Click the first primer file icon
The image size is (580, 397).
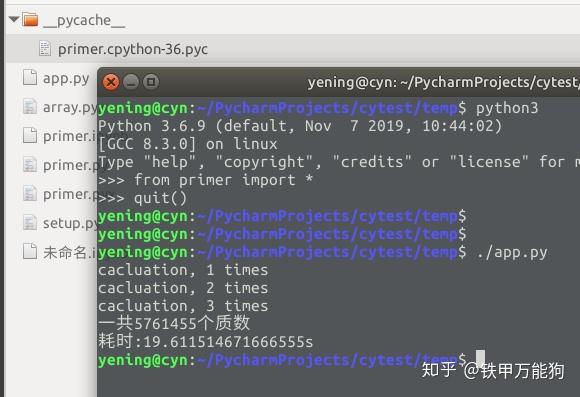pyautogui.click(x=30, y=135)
